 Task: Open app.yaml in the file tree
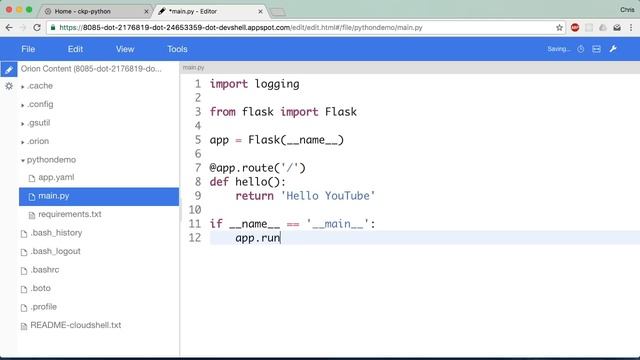pos(56,178)
